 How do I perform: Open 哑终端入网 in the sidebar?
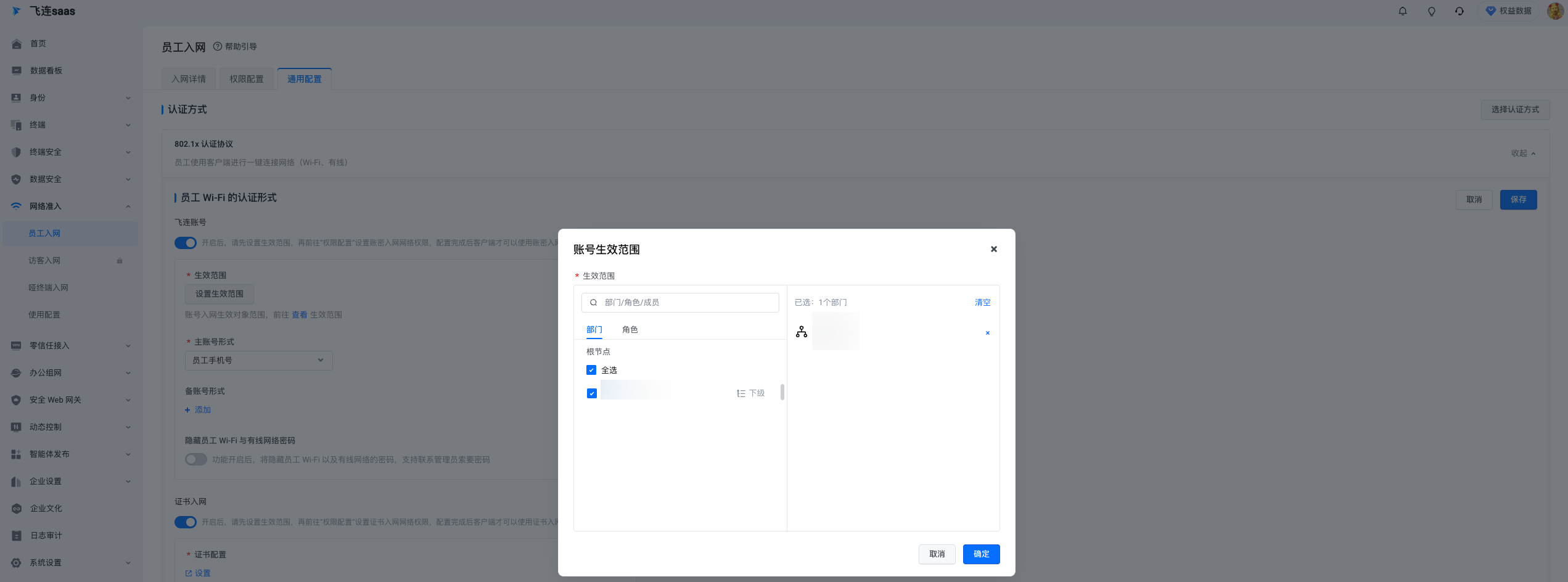(x=48, y=288)
